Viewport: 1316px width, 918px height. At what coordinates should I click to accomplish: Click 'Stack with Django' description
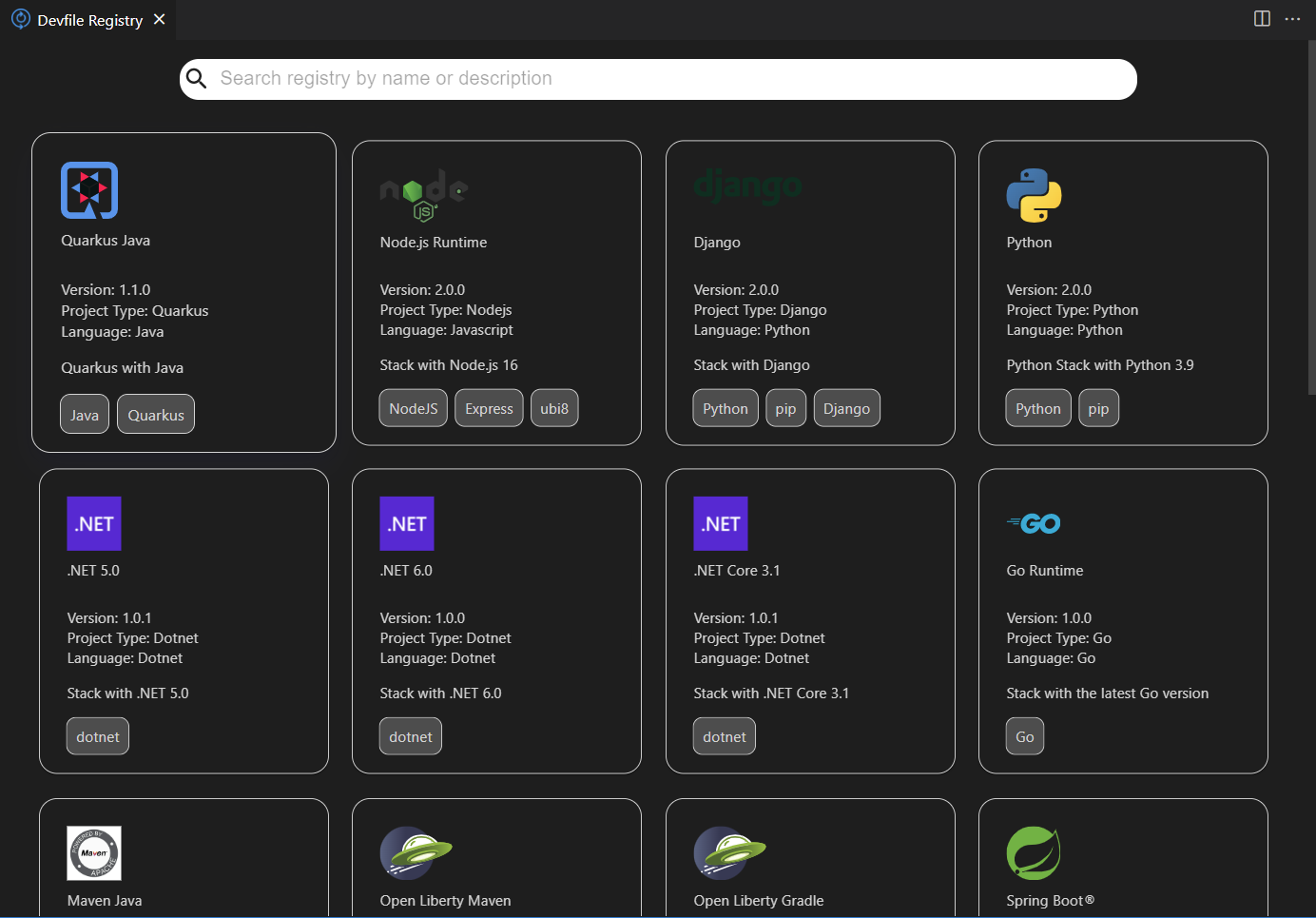751,365
